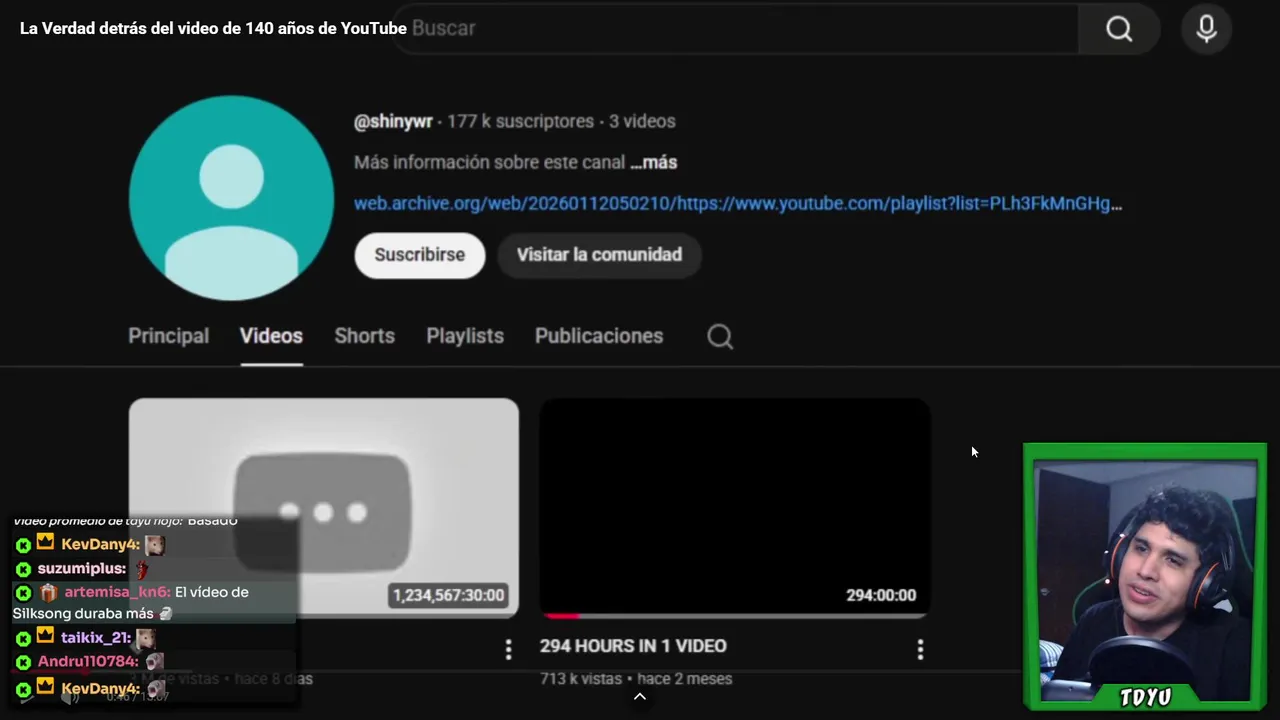Open three-dot menu for 294 HOURS video

tap(920, 650)
